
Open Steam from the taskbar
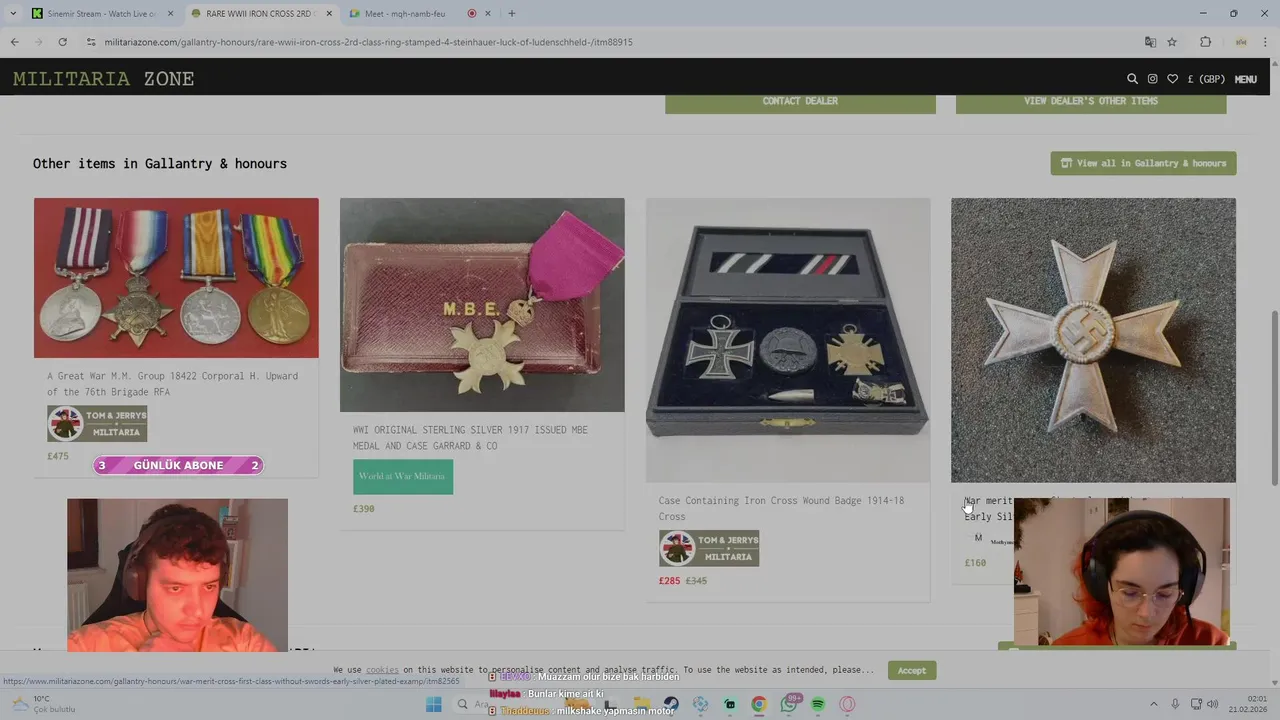pos(671,705)
